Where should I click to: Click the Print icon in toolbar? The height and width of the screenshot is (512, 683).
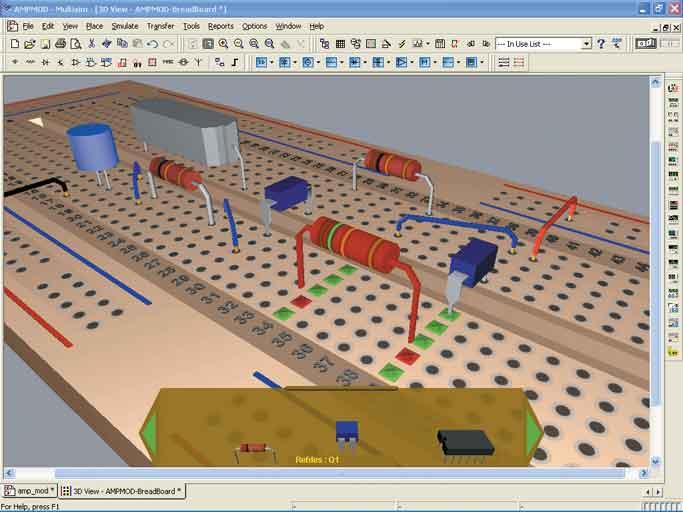click(x=60, y=44)
